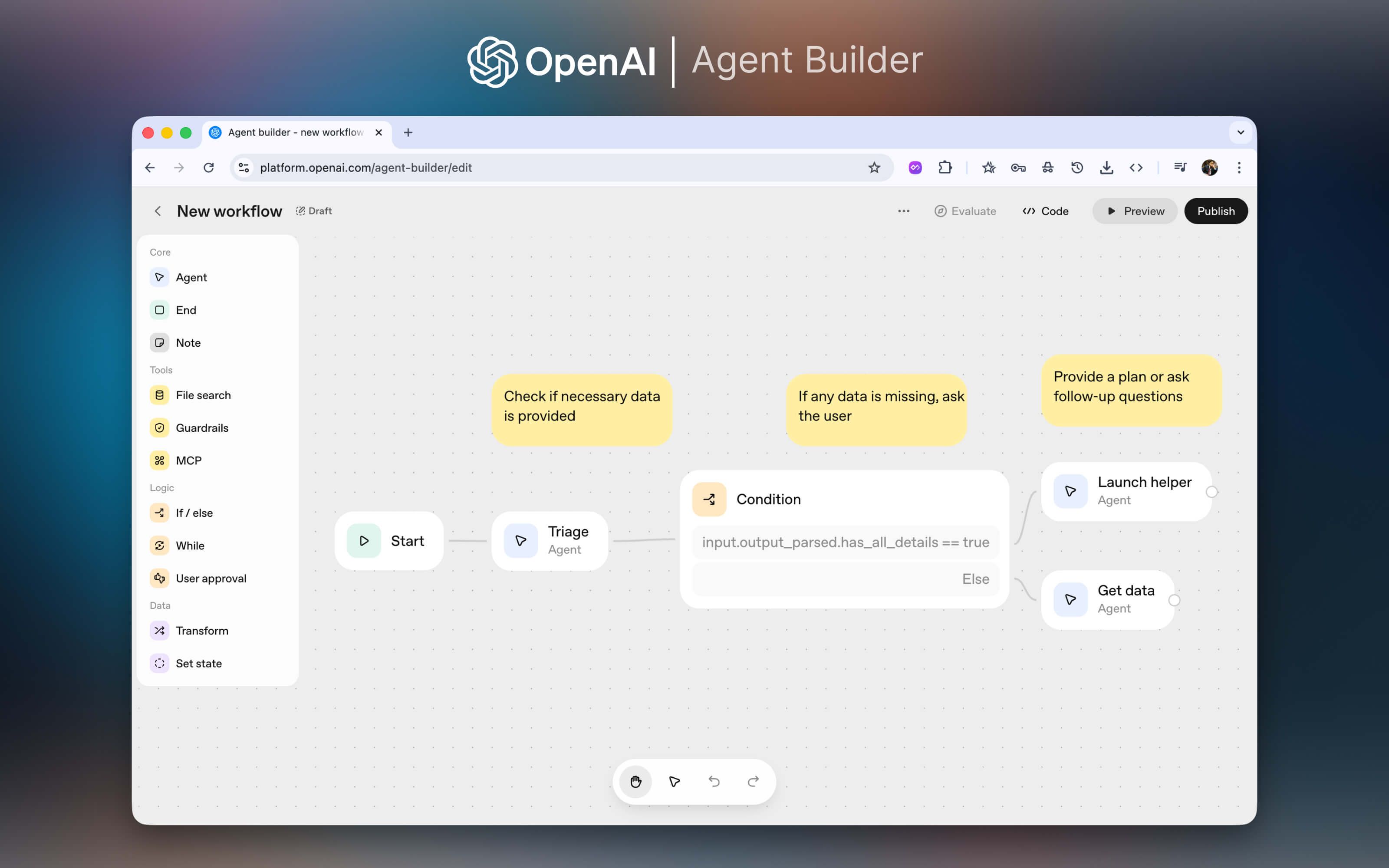Choose the User approval node
This screenshot has height=868, width=1389.
[x=211, y=578]
